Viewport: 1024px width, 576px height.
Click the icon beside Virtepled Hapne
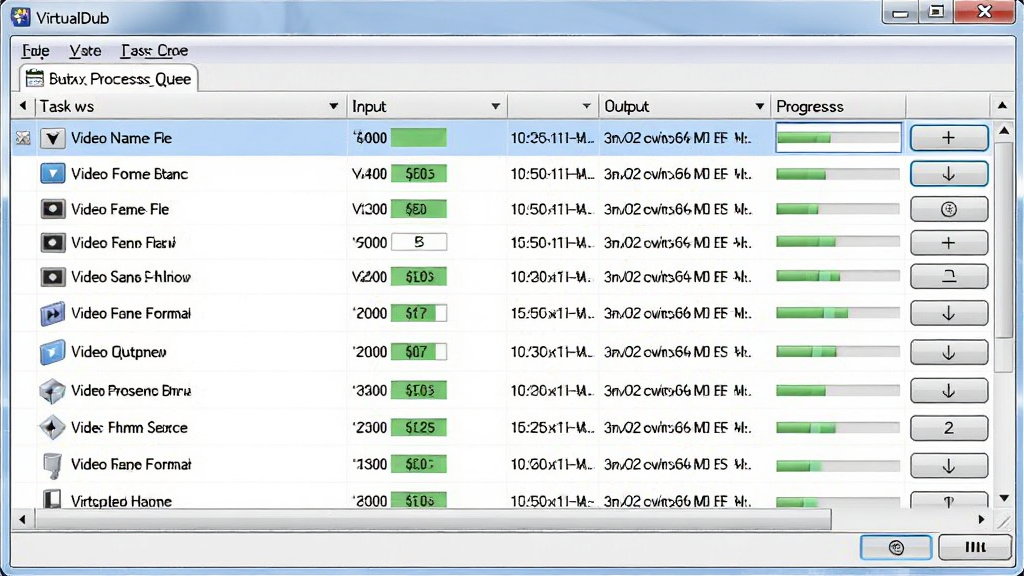[52, 500]
